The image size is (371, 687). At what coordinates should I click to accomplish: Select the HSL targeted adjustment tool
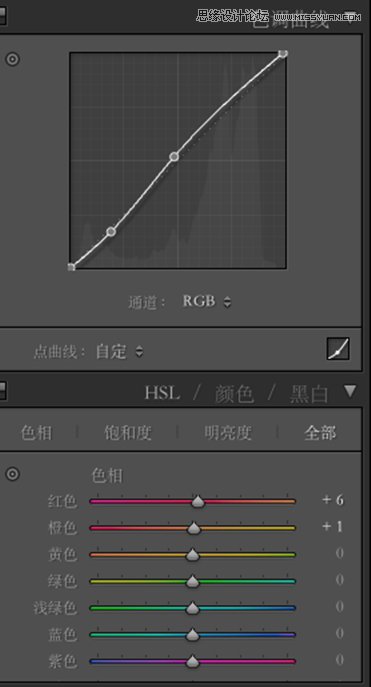[12, 474]
